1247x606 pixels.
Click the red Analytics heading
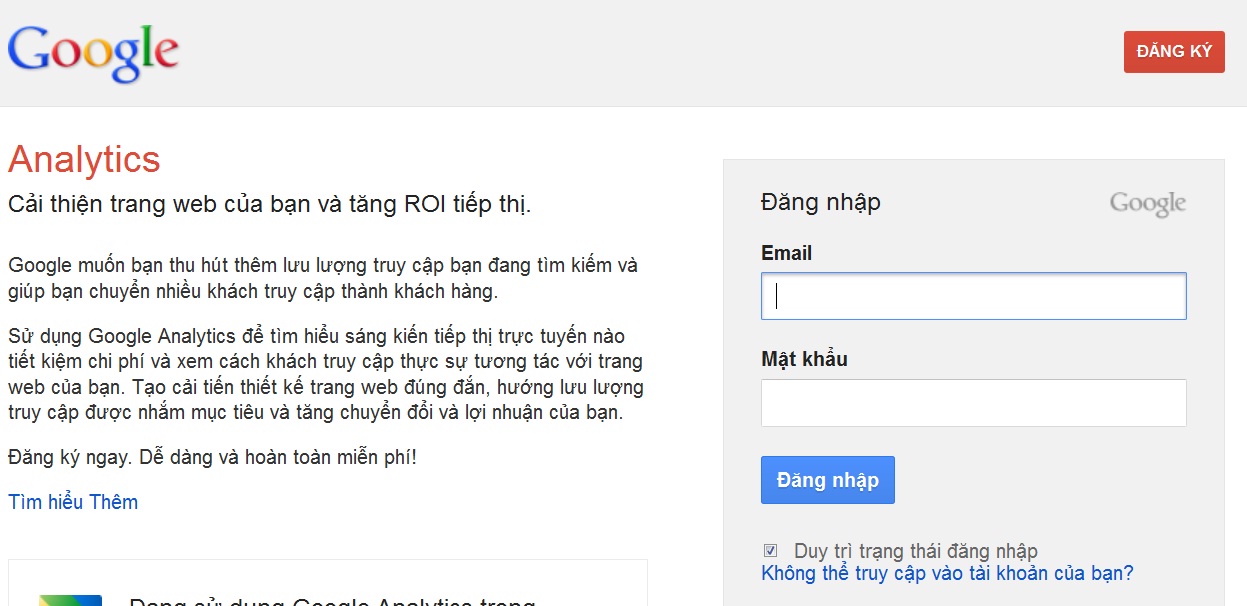pos(84,160)
